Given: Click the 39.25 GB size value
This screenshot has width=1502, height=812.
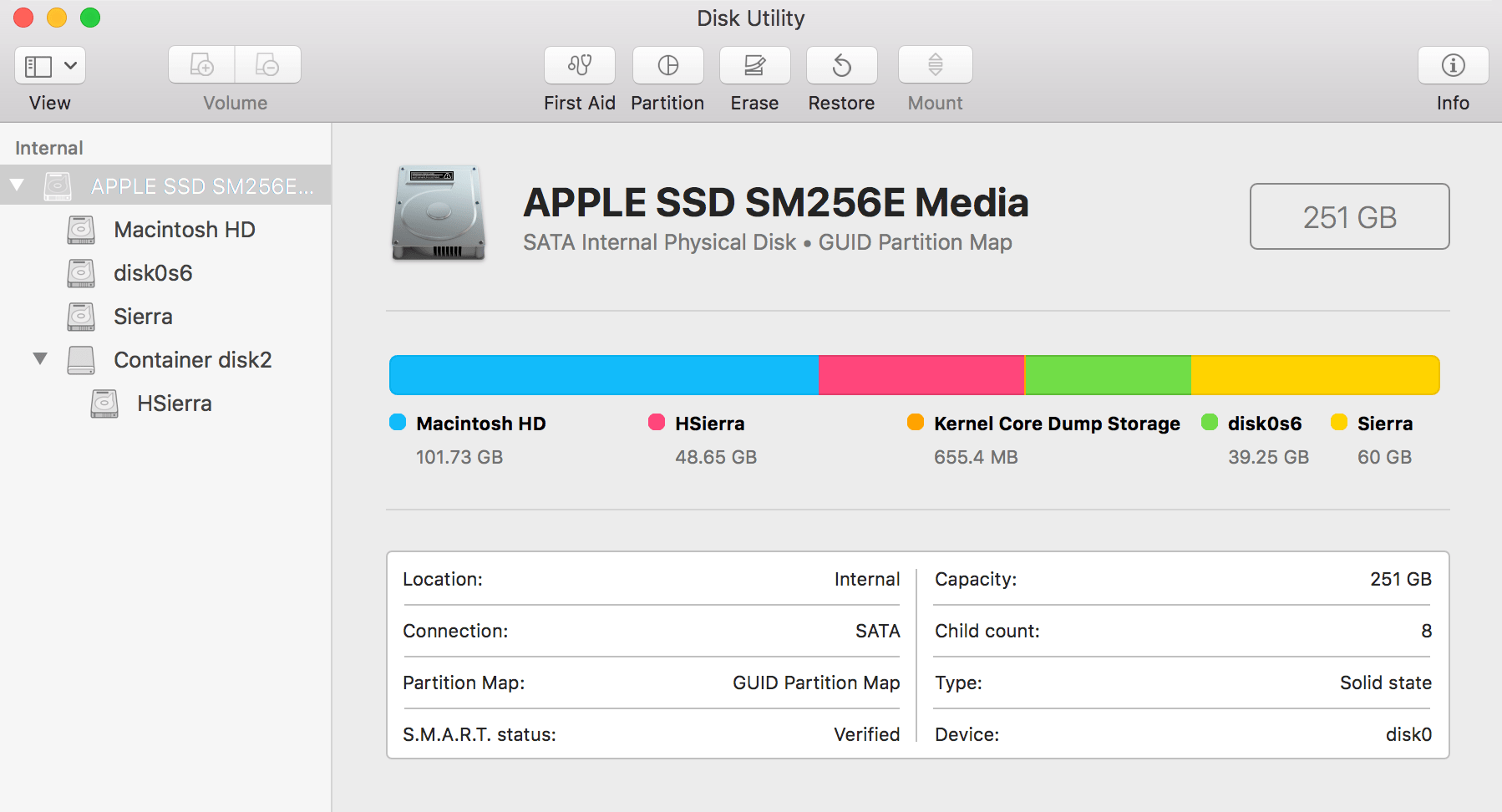Looking at the screenshot, I should pyautogui.click(x=1268, y=457).
